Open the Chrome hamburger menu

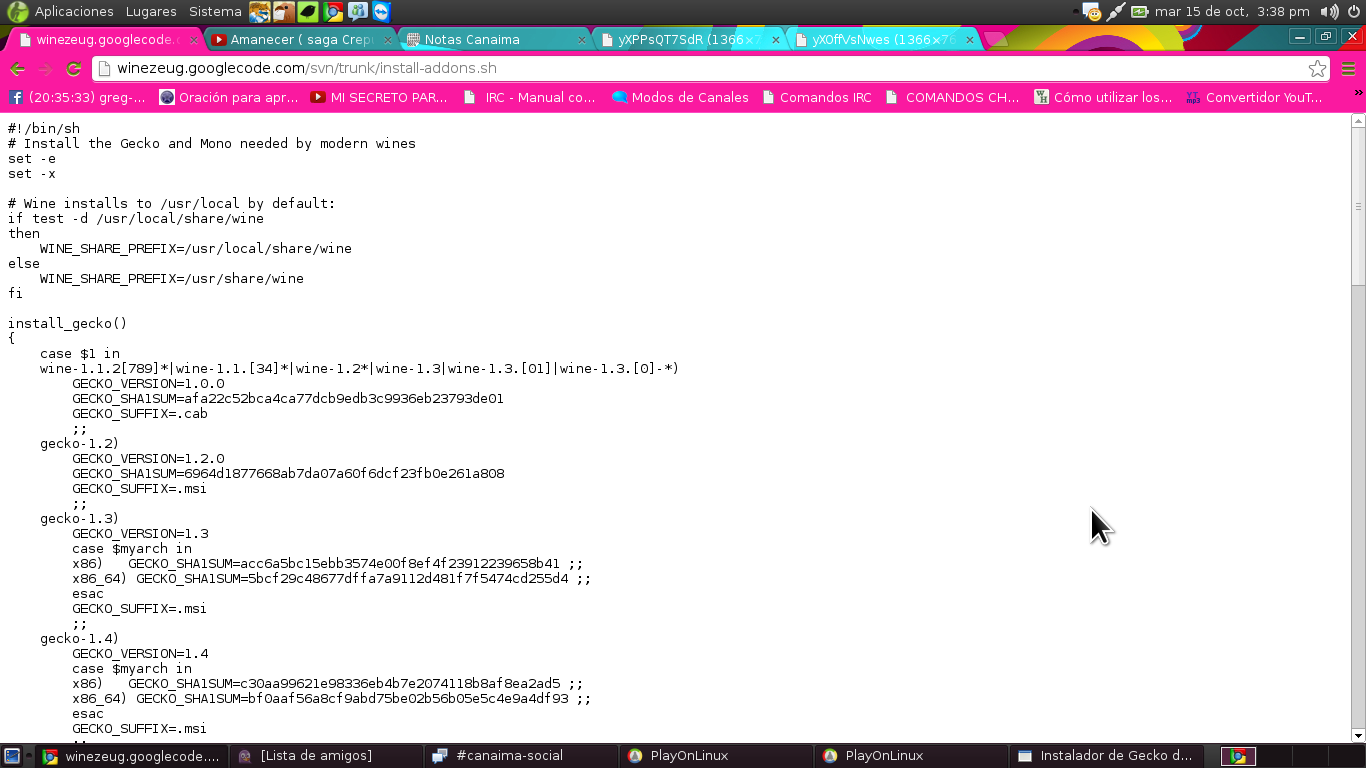point(1349,69)
